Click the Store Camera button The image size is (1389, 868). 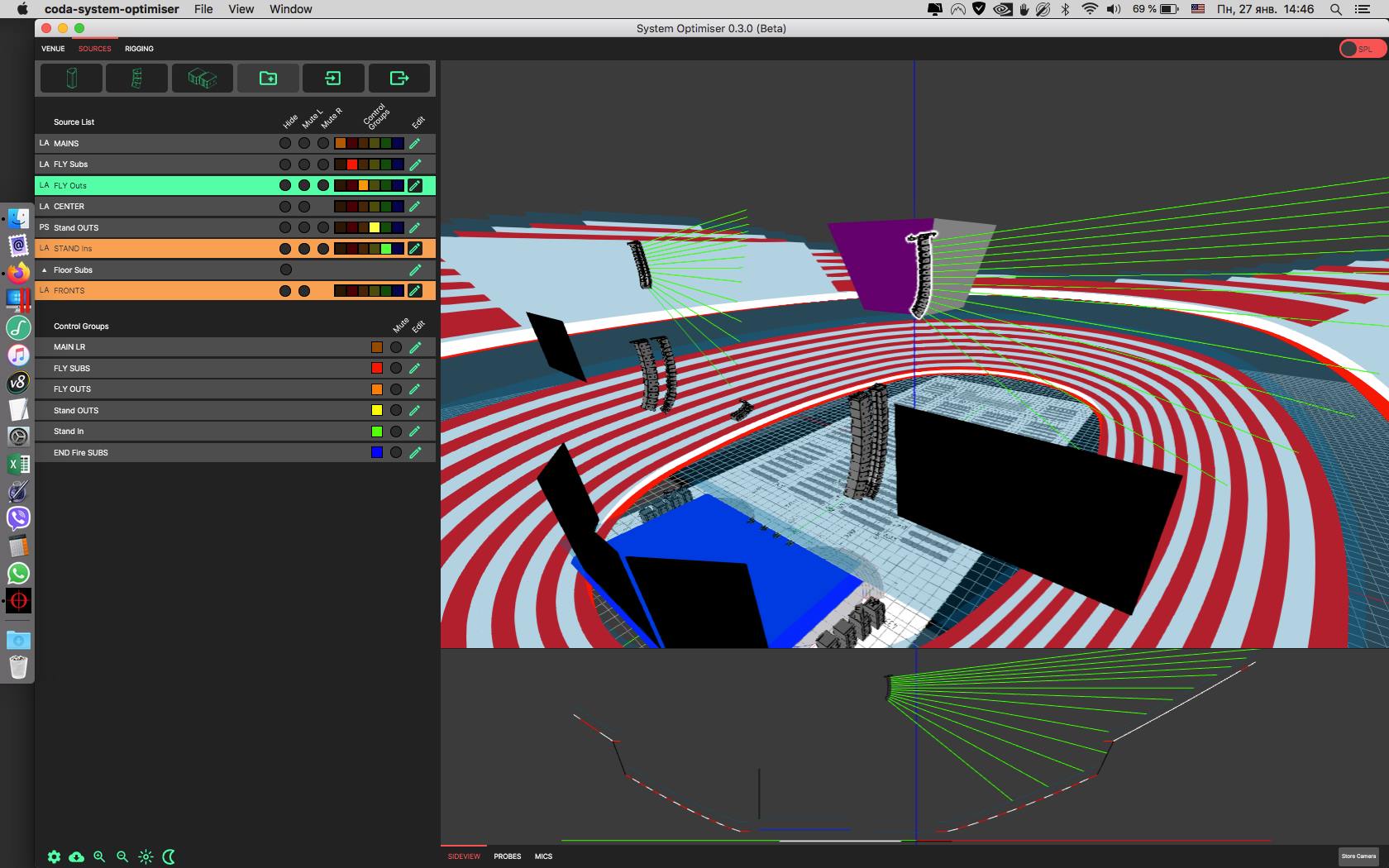pyautogui.click(x=1358, y=856)
